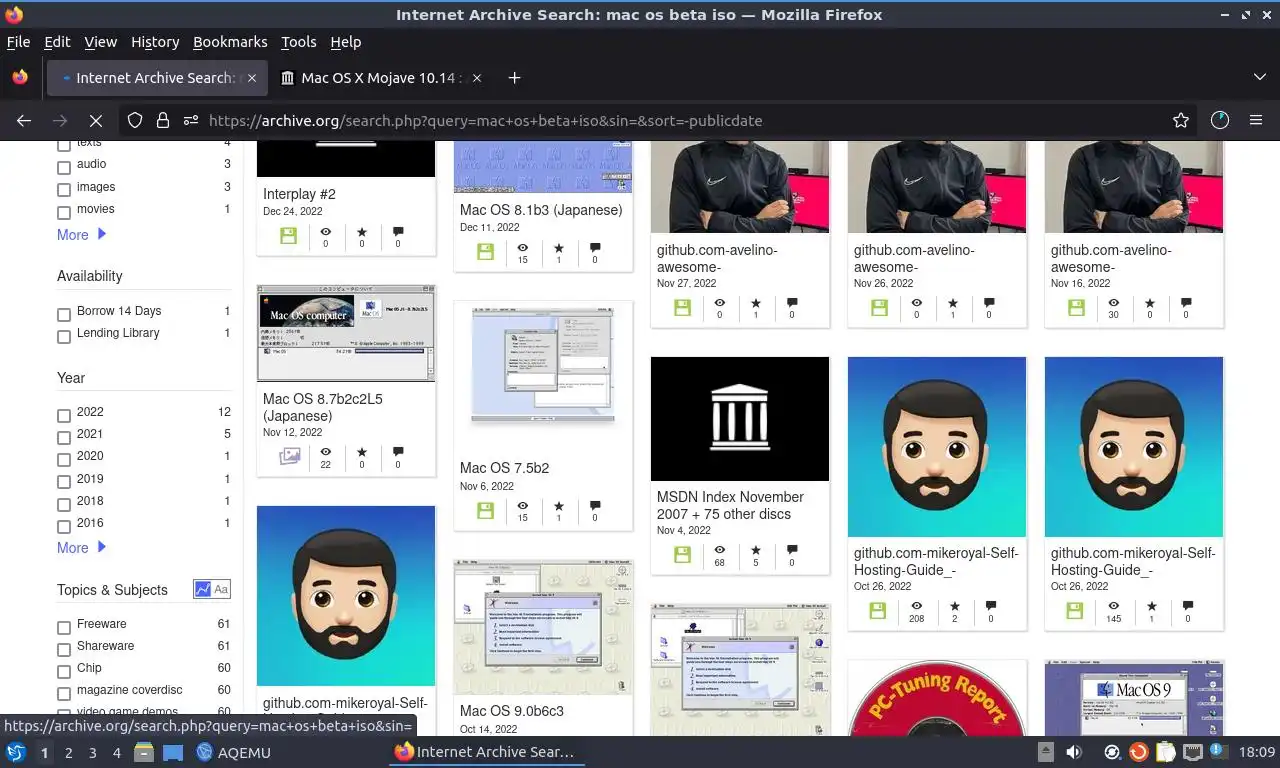This screenshot has width=1280, height=768.
Task: Click the favorites star on the Nov 16 github.com-avelino item
Action: tap(1149, 302)
